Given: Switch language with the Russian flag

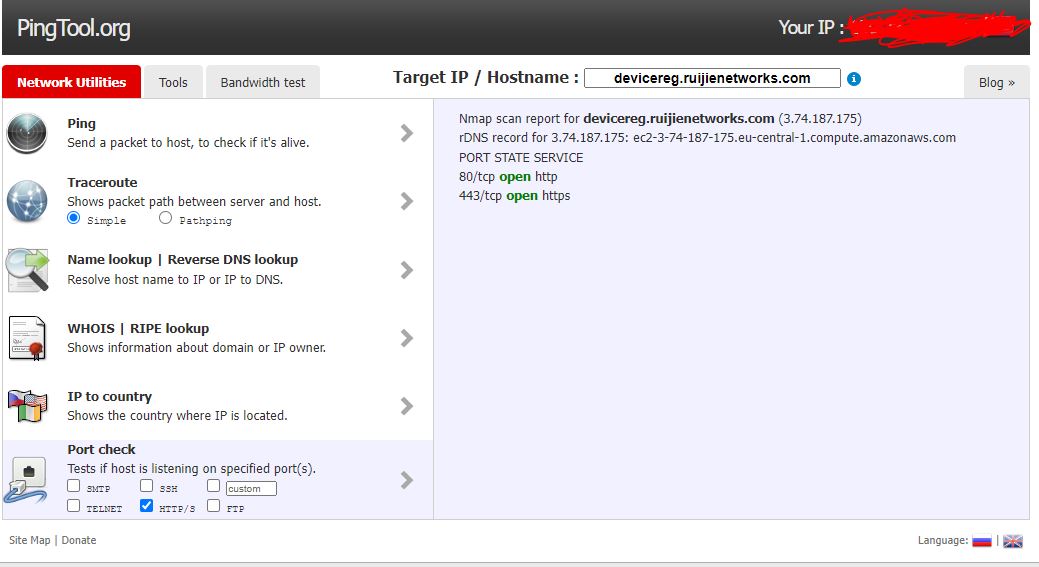Looking at the screenshot, I should pyautogui.click(x=981, y=541).
